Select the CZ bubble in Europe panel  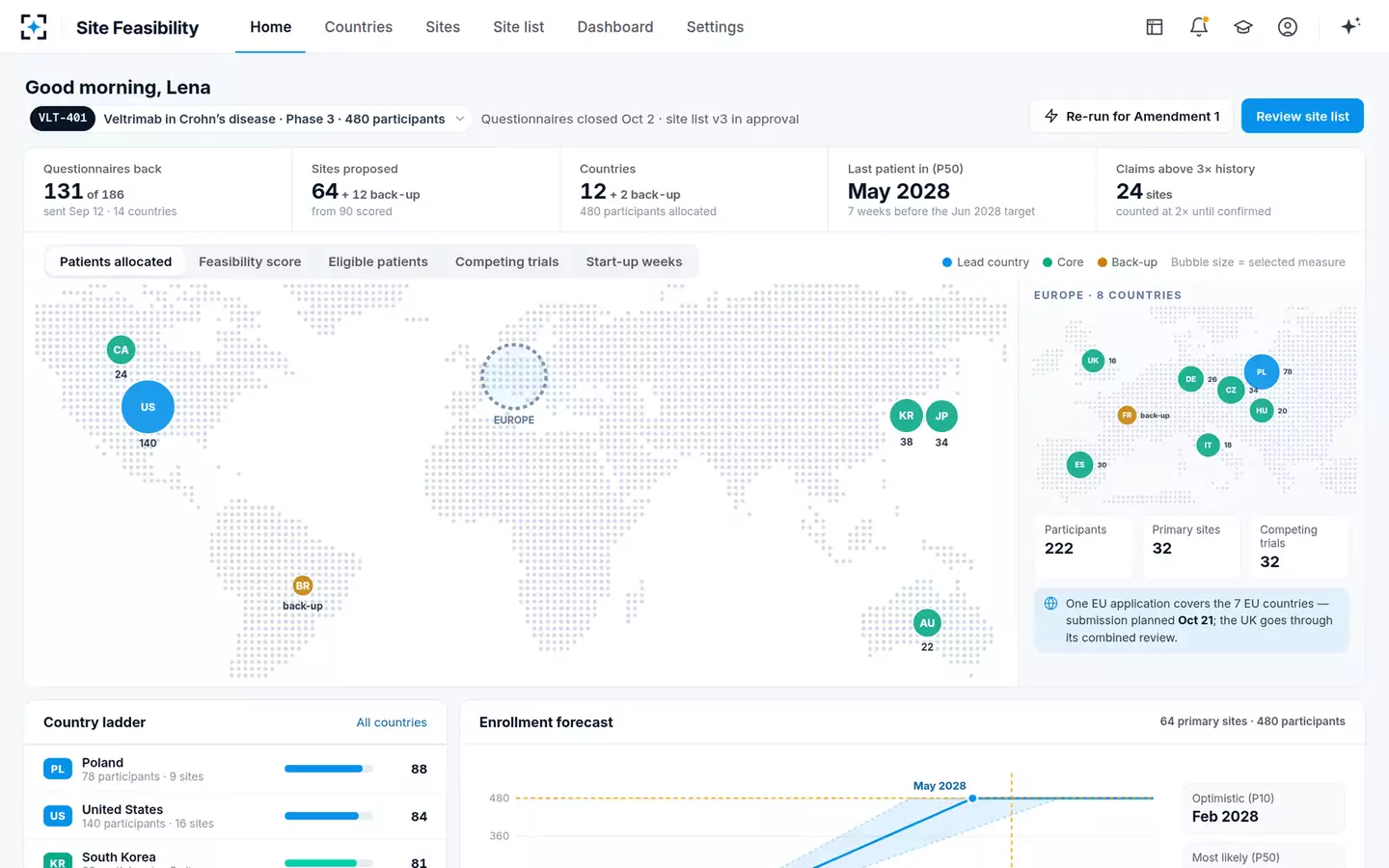[x=1231, y=391]
